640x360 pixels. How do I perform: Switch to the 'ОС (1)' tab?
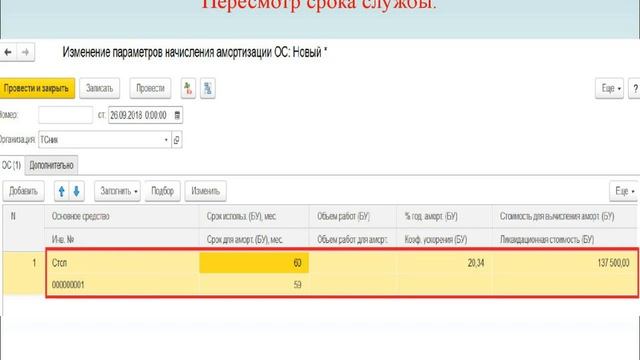pyautogui.click(x=11, y=165)
